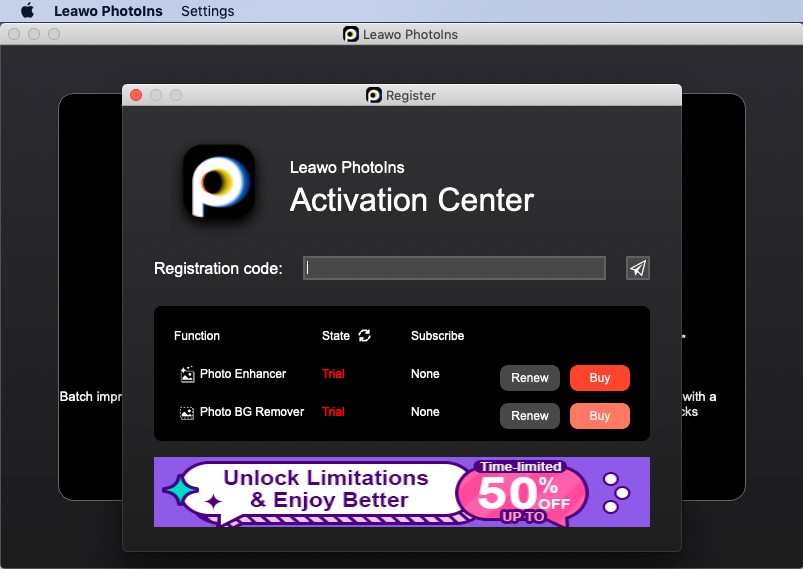Click the Trial state of Photo Enhancer
The height and width of the screenshot is (569, 803).
coord(333,374)
